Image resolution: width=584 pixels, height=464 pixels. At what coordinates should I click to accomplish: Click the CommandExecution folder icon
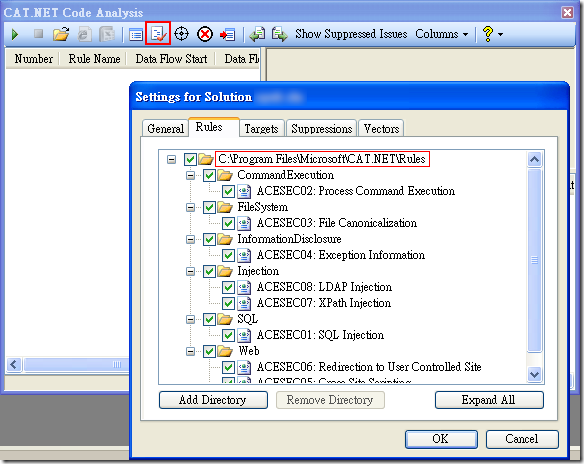(x=225, y=175)
